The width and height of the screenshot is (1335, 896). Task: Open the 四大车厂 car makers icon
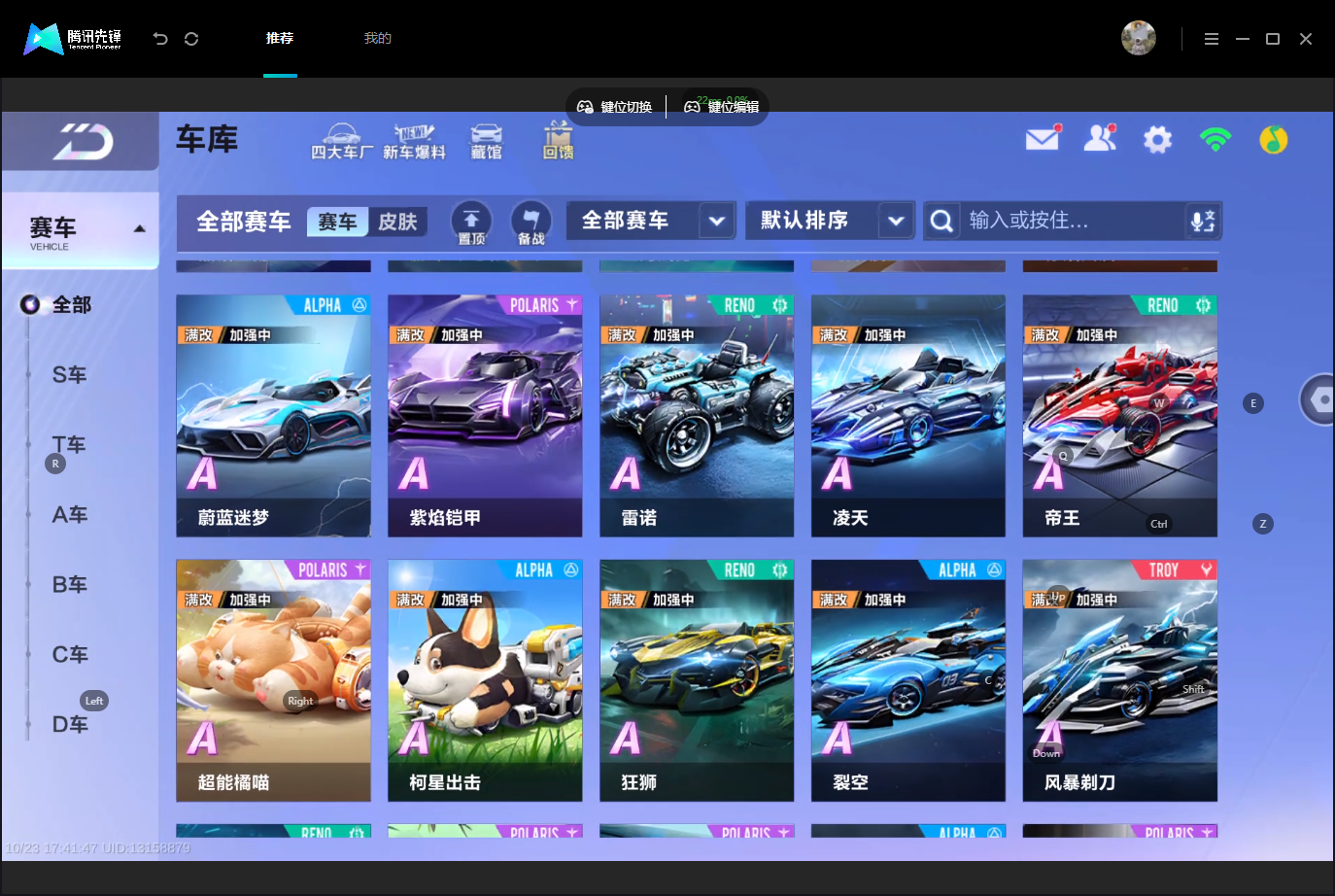(341, 142)
